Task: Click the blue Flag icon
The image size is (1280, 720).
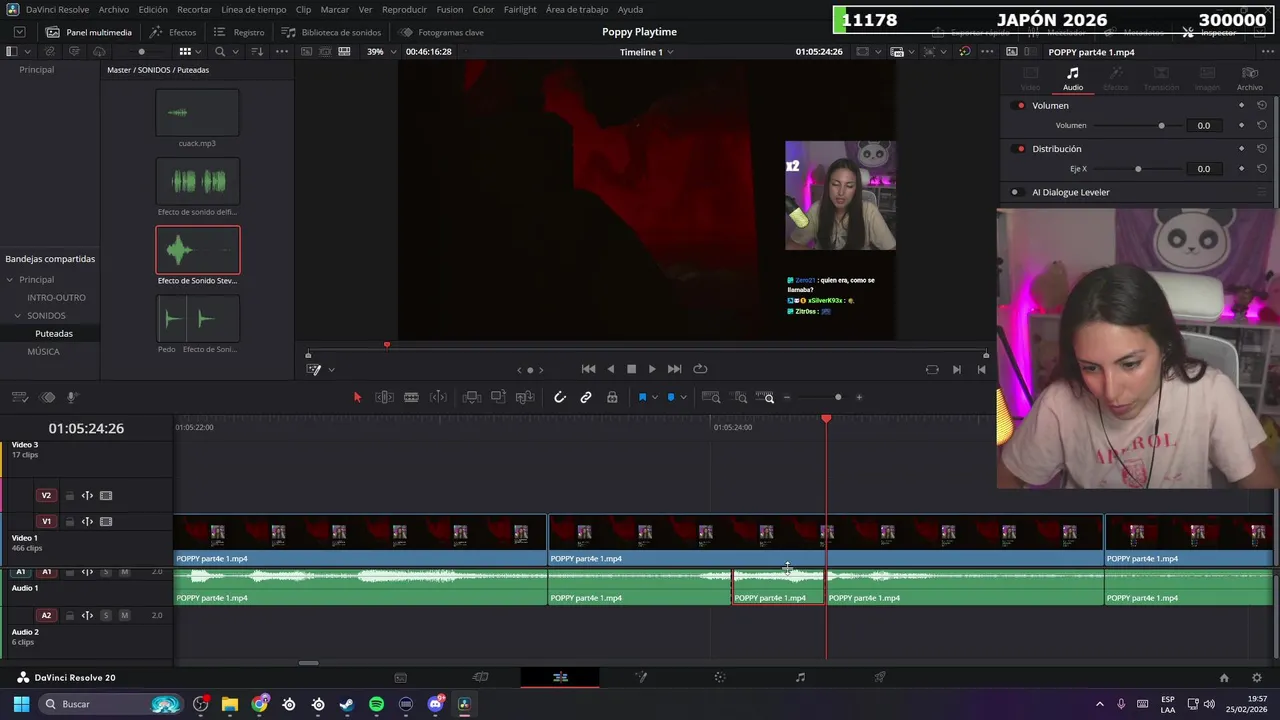Action: 642,397
